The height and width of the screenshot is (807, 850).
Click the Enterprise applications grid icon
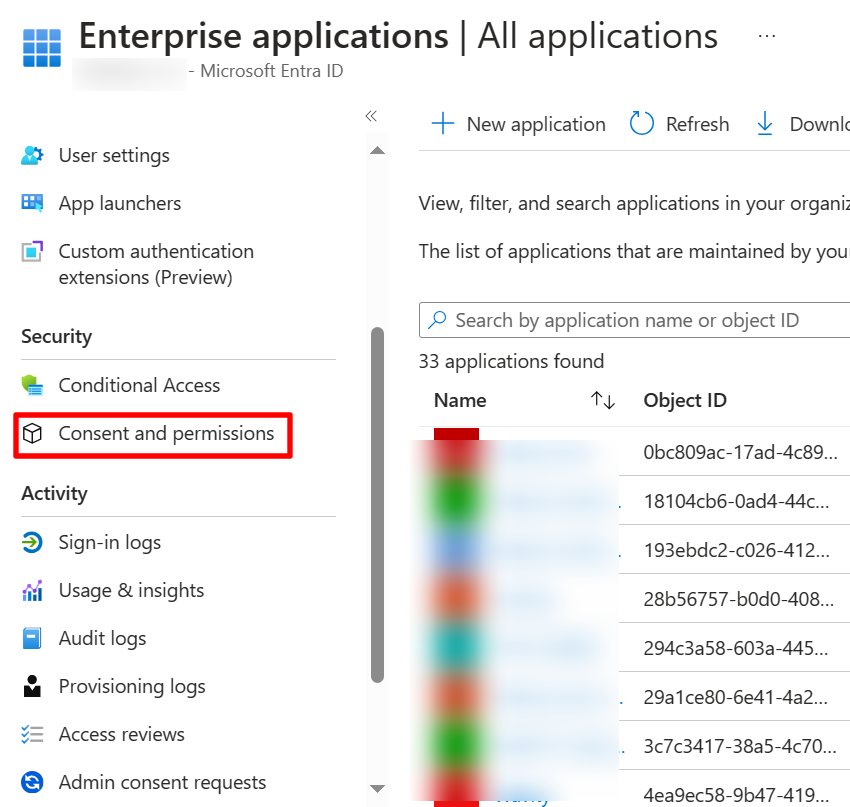point(42,48)
